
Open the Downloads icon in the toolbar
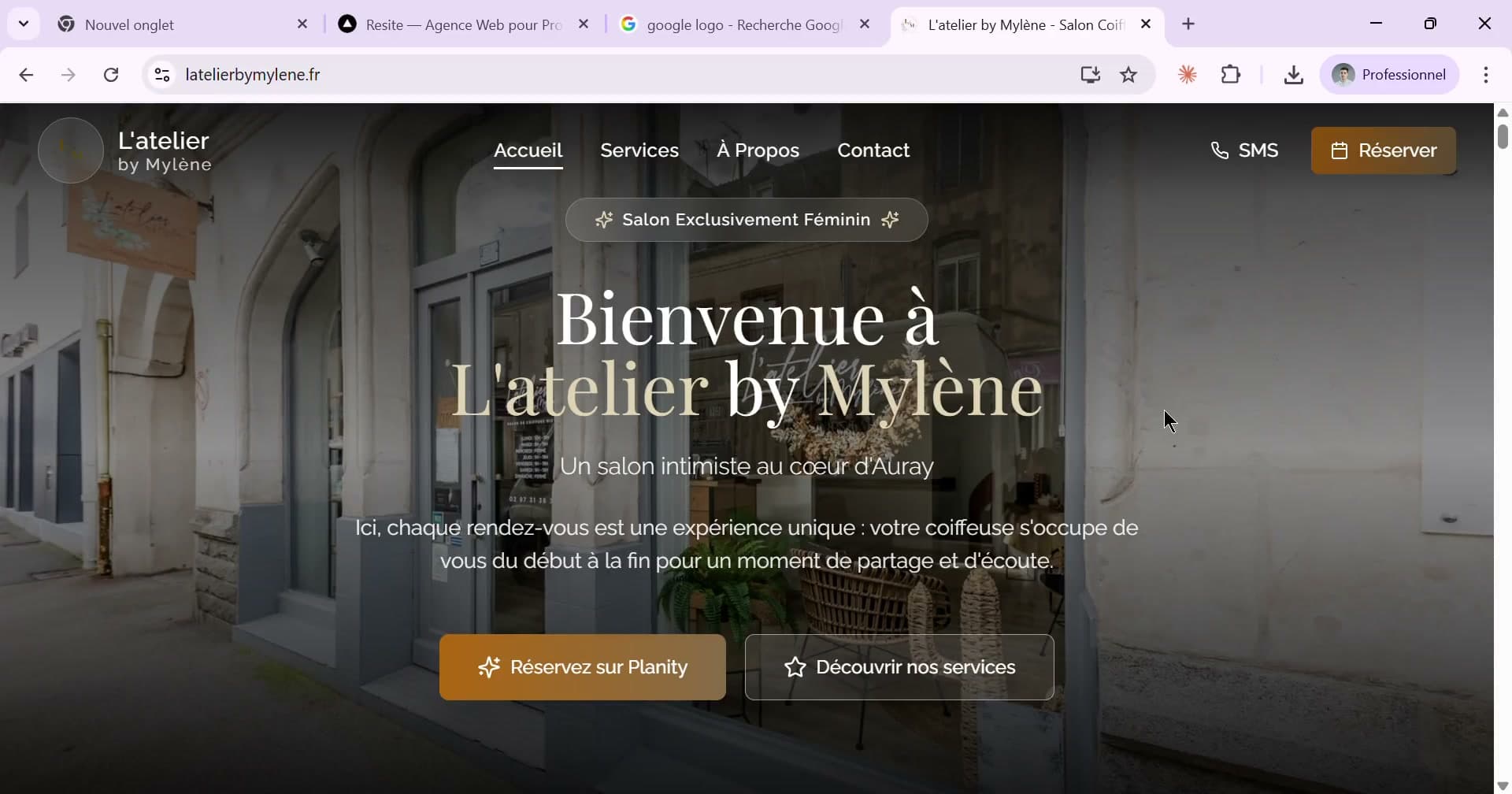pos(1294,74)
